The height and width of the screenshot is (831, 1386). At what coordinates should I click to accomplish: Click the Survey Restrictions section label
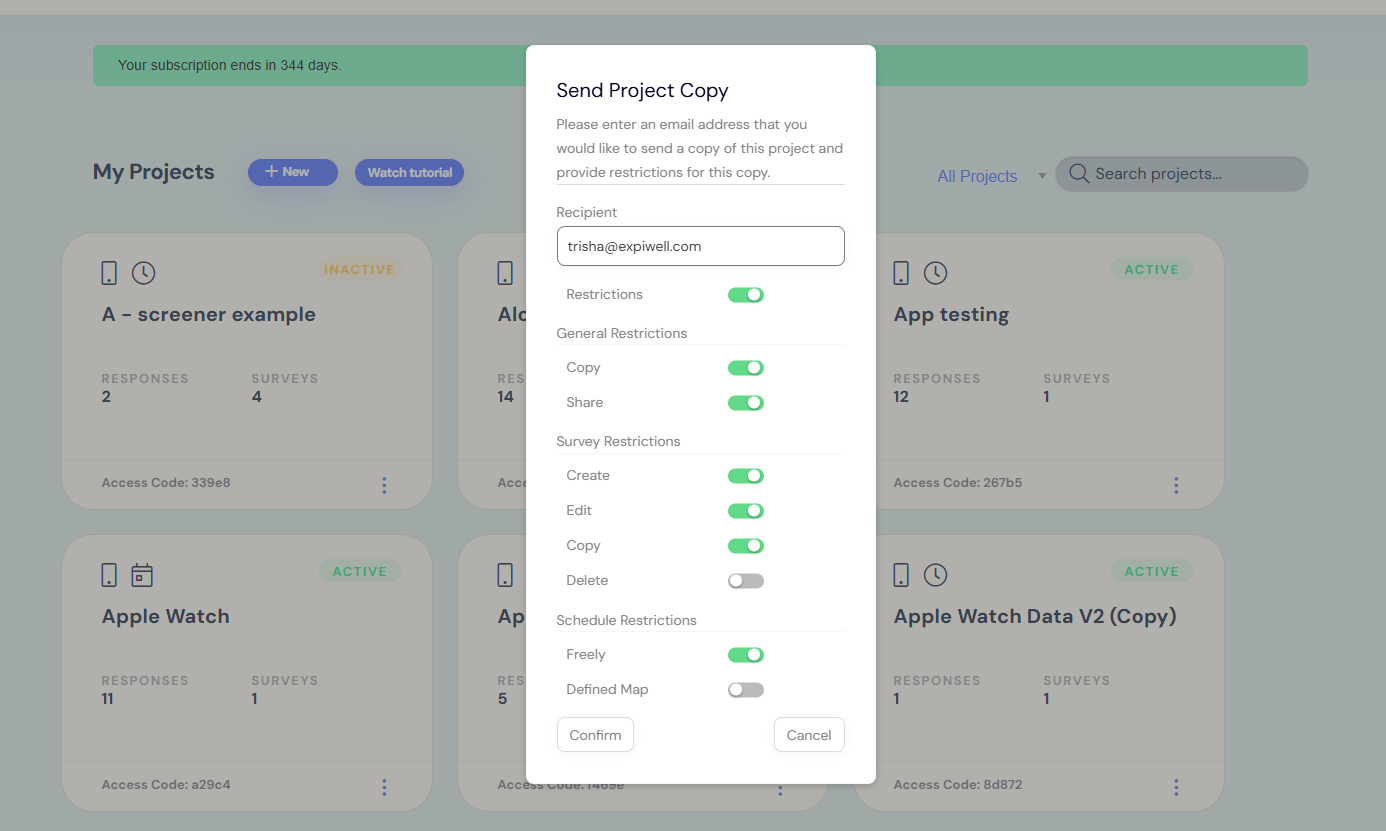pyautogui.click(x=618, y=441)
